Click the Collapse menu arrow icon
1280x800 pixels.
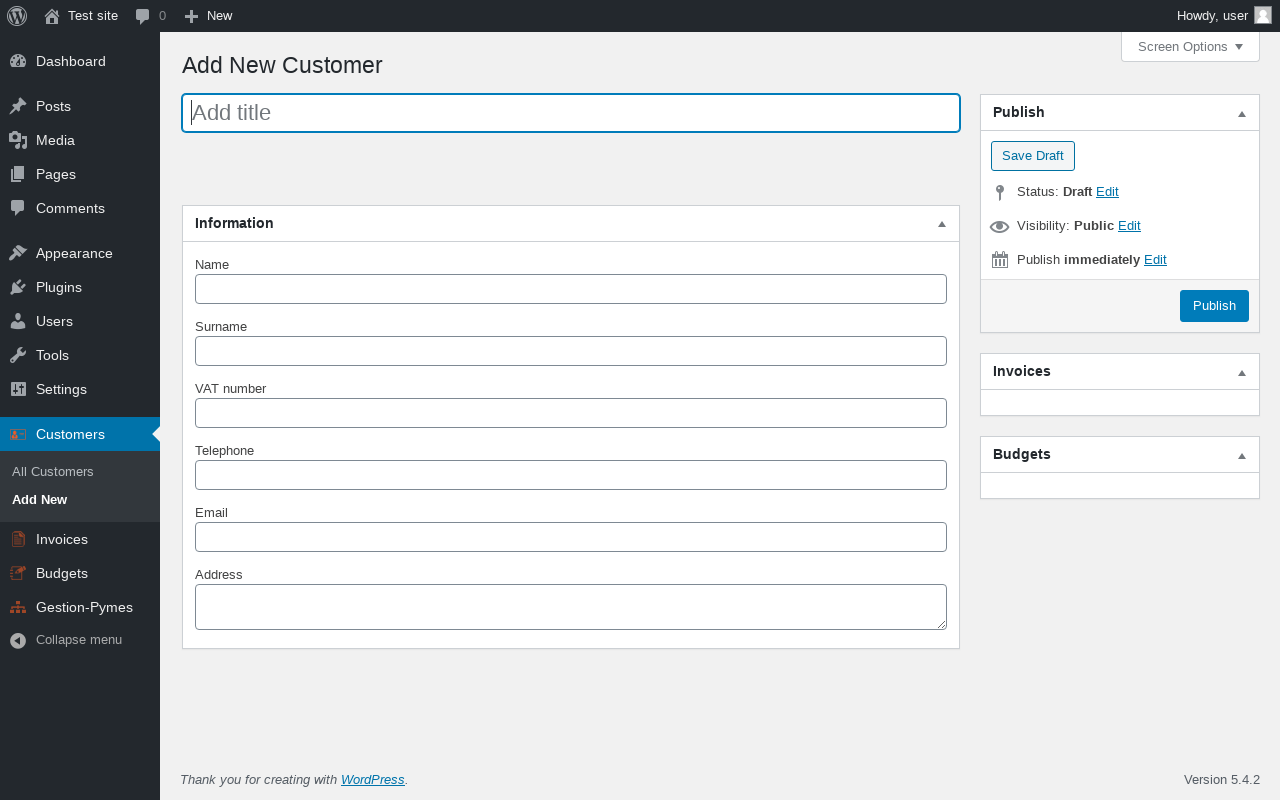[x=18, y=640]
